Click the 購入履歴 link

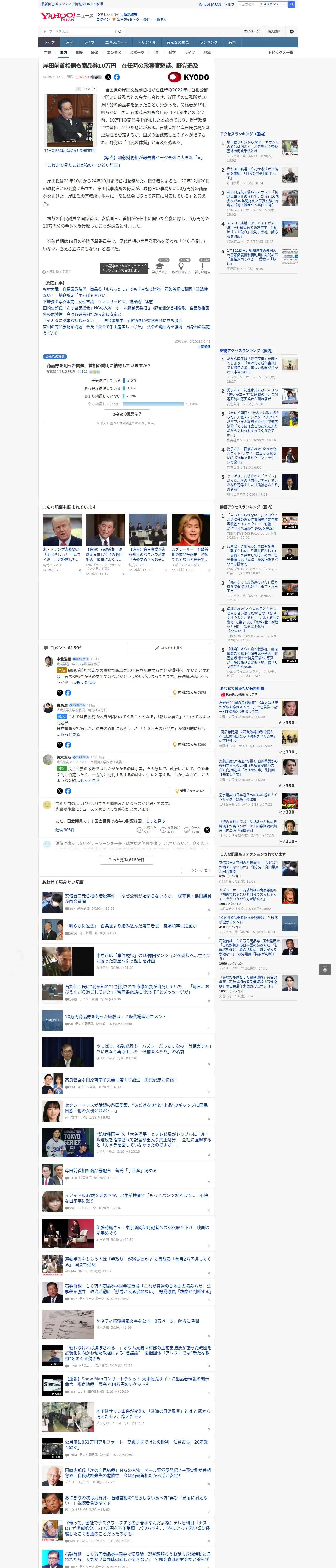coord(274,32)
